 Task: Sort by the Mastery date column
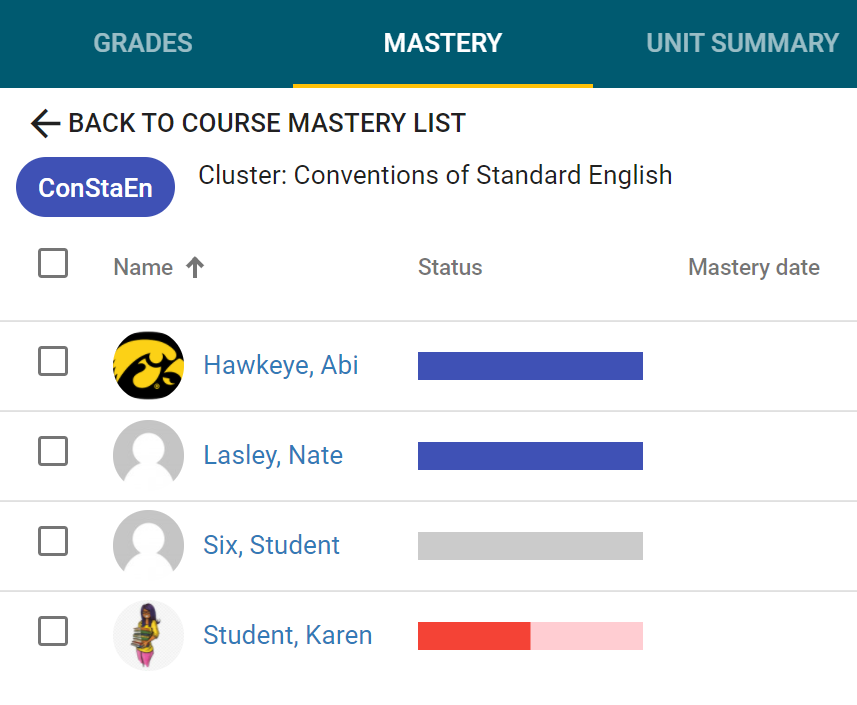pyautogui.click(x=754, y=268)
